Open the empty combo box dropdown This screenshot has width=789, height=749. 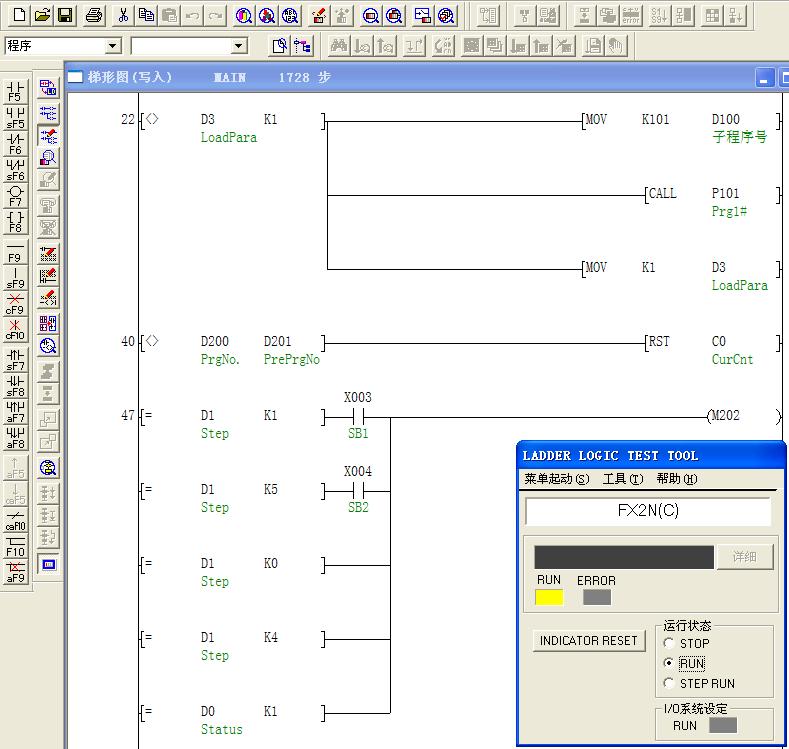click(239, 46)
